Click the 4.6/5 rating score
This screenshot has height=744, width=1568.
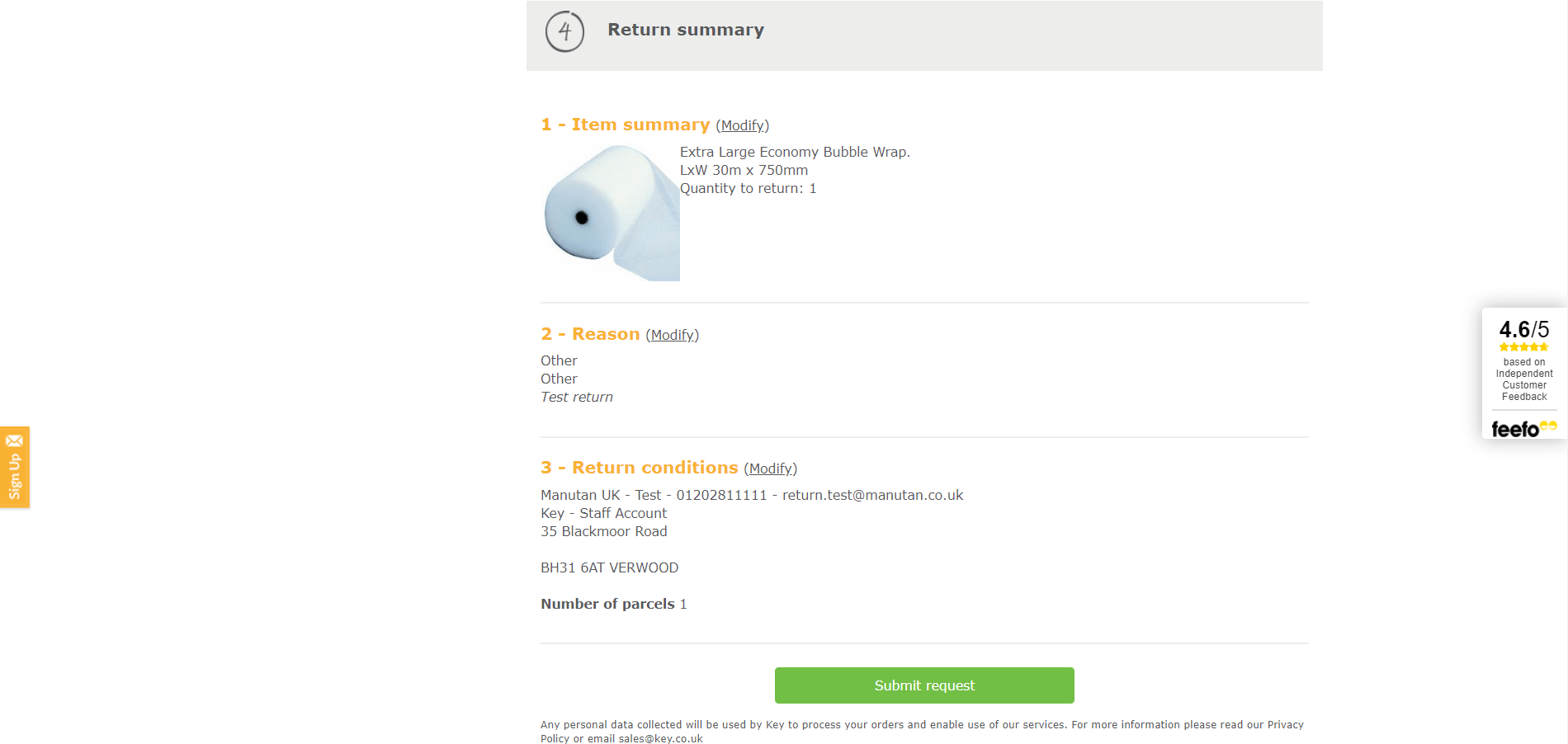tap(1523, 329)
